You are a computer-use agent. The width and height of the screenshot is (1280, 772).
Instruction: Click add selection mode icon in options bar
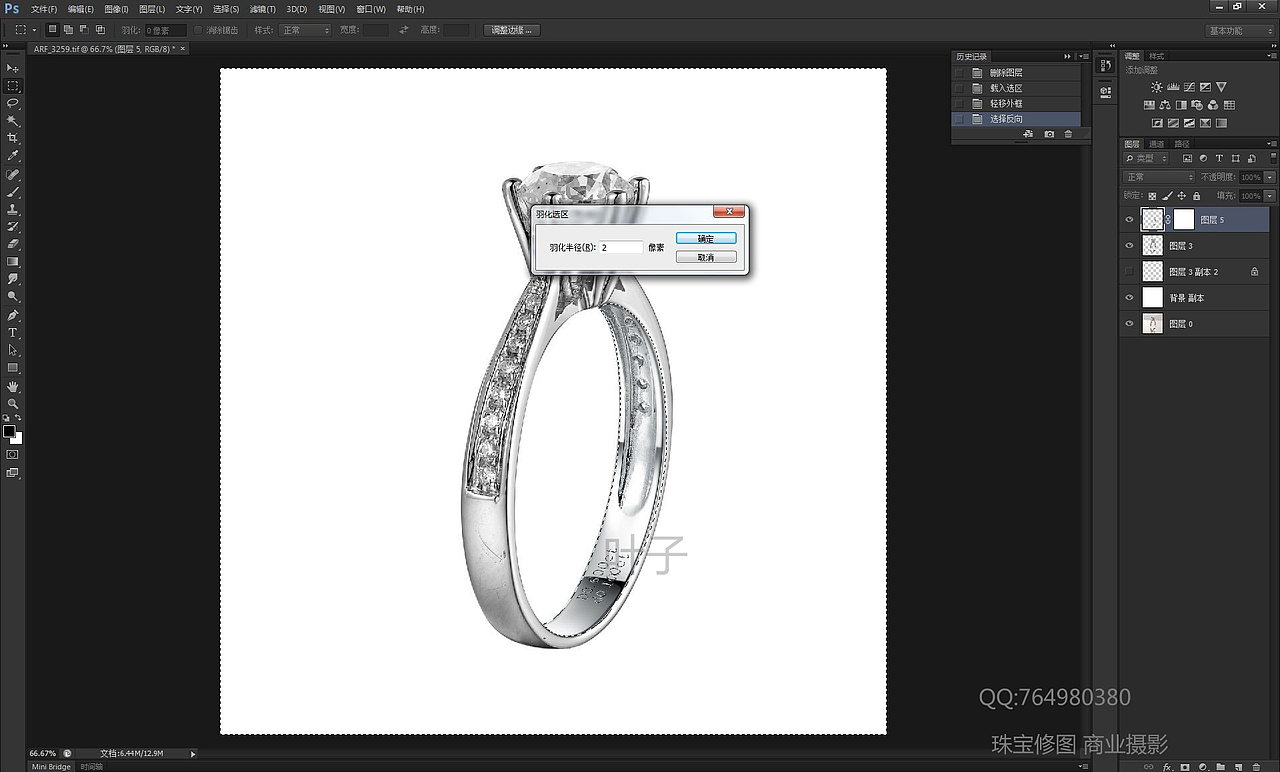[x=68, y=30]
